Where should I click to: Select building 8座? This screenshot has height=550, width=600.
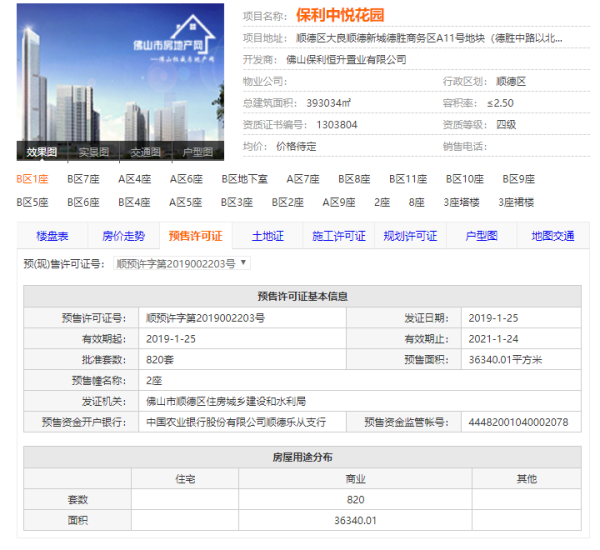[x=417, y=202]
